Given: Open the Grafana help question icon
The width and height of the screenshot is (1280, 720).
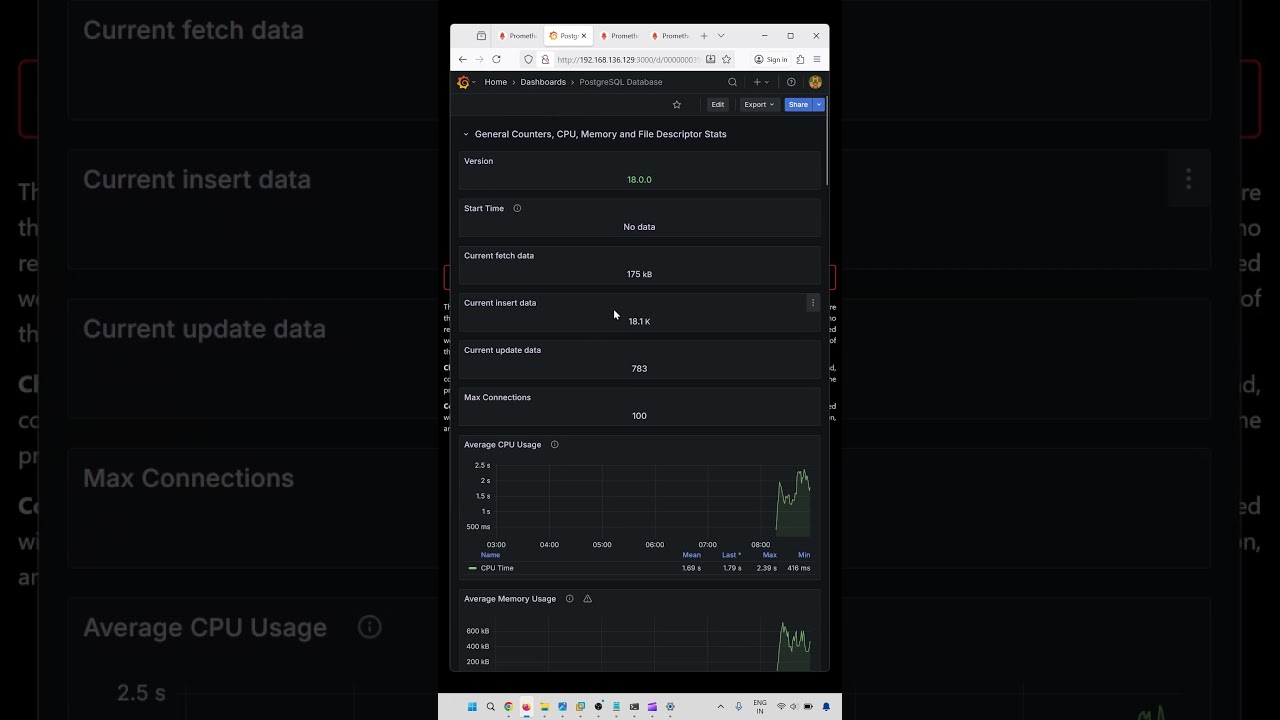Looking at the screenshot, I should click(x=791, y=82).
